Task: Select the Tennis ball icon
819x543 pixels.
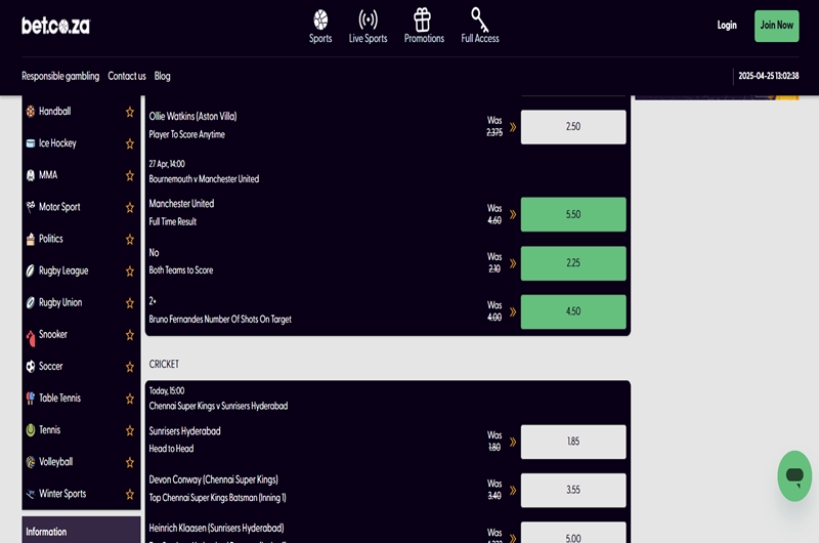Action: [x=30, y=430]
